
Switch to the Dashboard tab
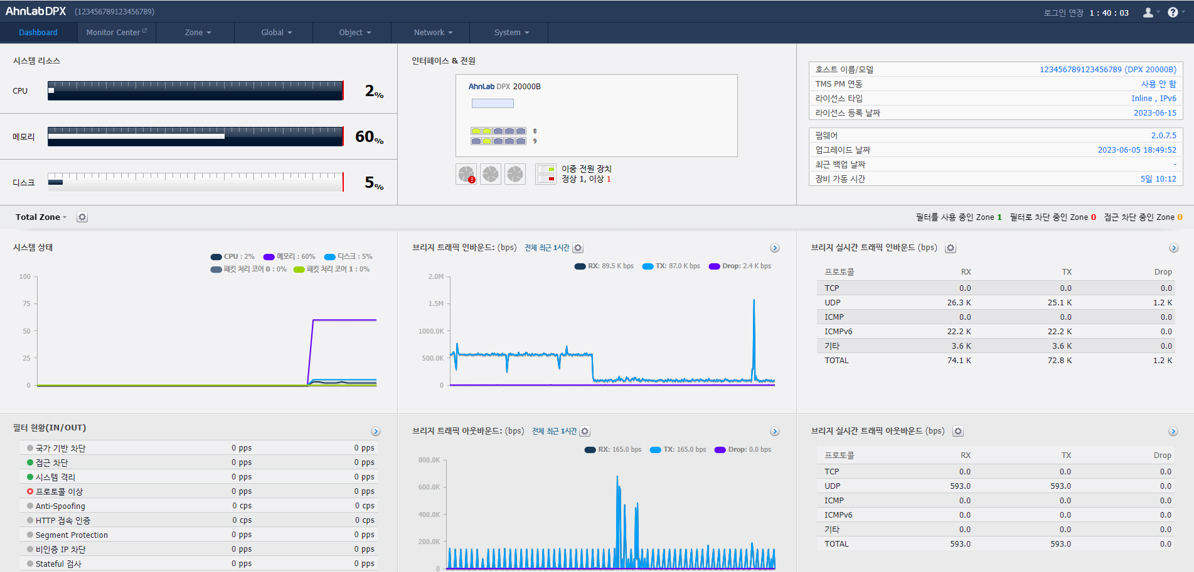click(x=38, y=33)
